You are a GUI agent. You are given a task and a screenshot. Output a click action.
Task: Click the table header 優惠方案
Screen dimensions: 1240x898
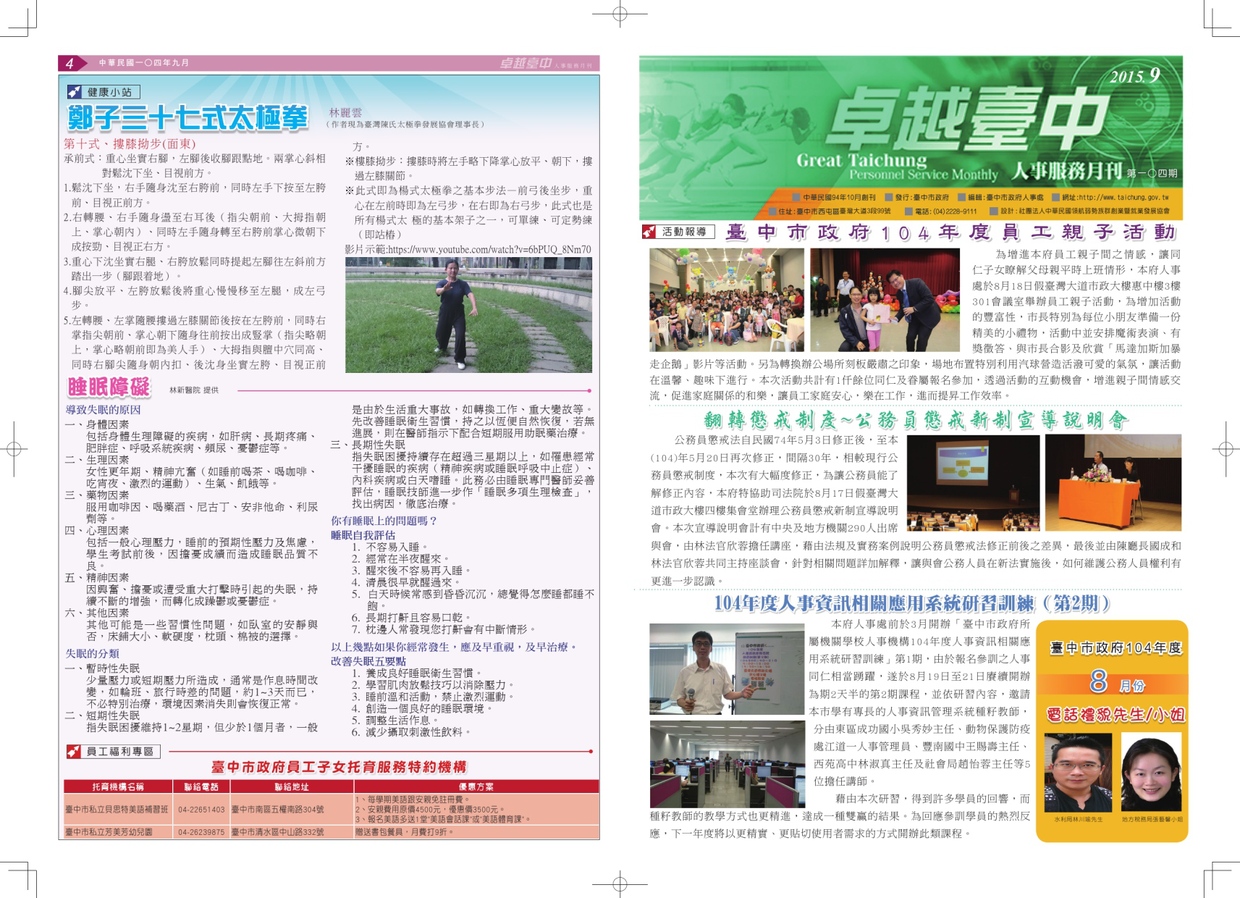475,788
